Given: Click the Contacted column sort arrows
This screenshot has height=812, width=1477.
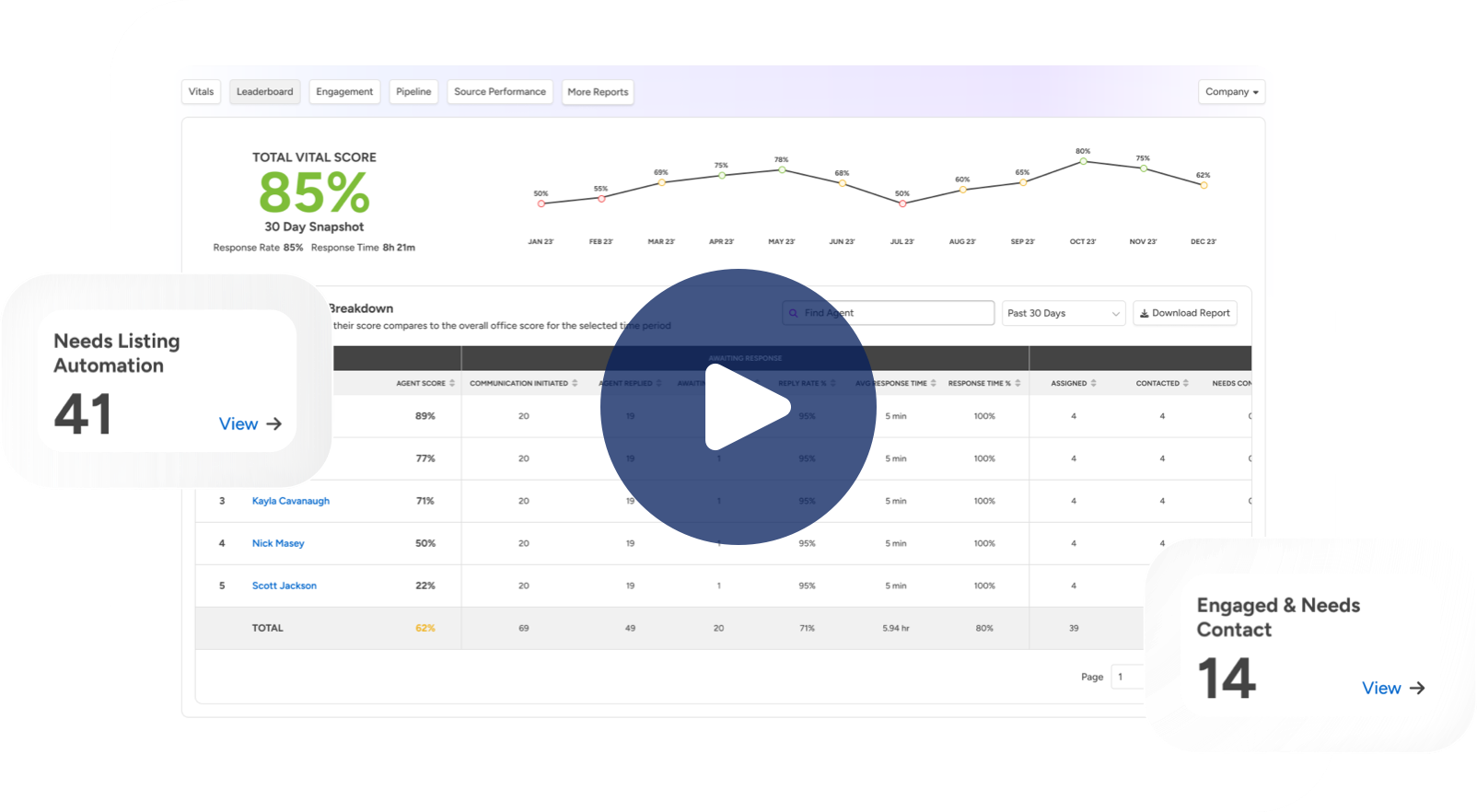Looking at the screenshot, I should click(1186, 383).
